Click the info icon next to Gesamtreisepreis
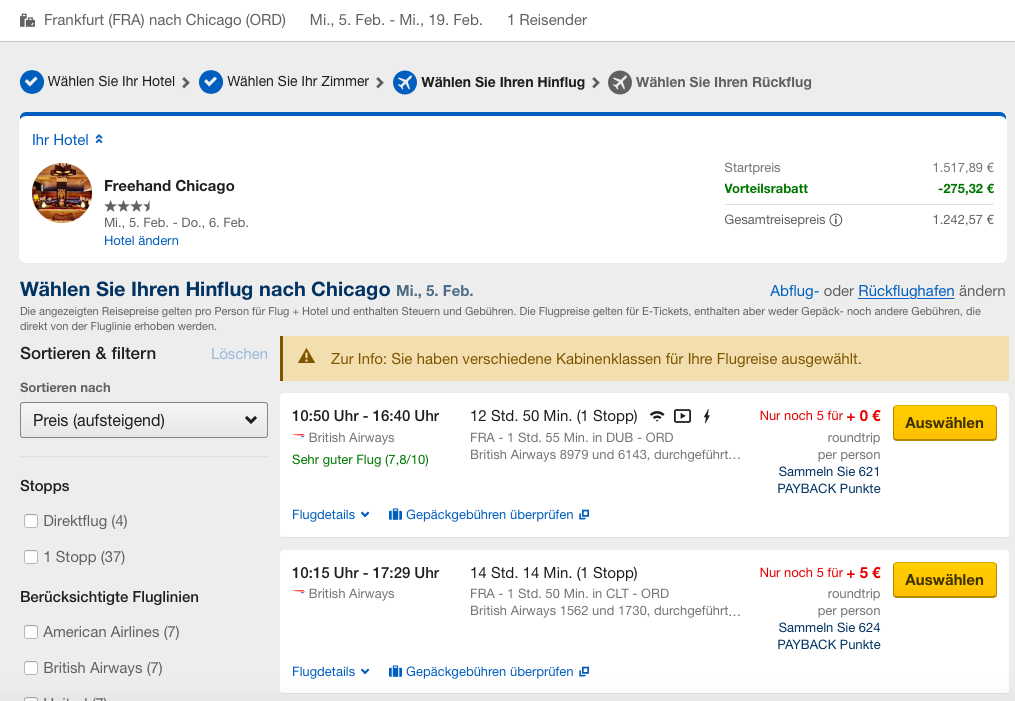 coord(836,220)
